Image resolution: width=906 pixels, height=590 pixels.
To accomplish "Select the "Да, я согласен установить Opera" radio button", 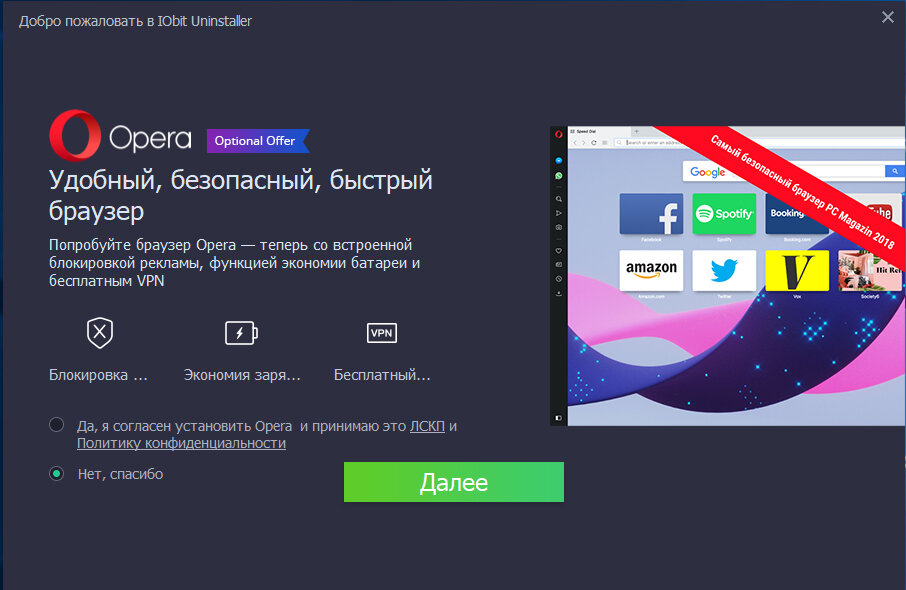I will click(57, 425).
